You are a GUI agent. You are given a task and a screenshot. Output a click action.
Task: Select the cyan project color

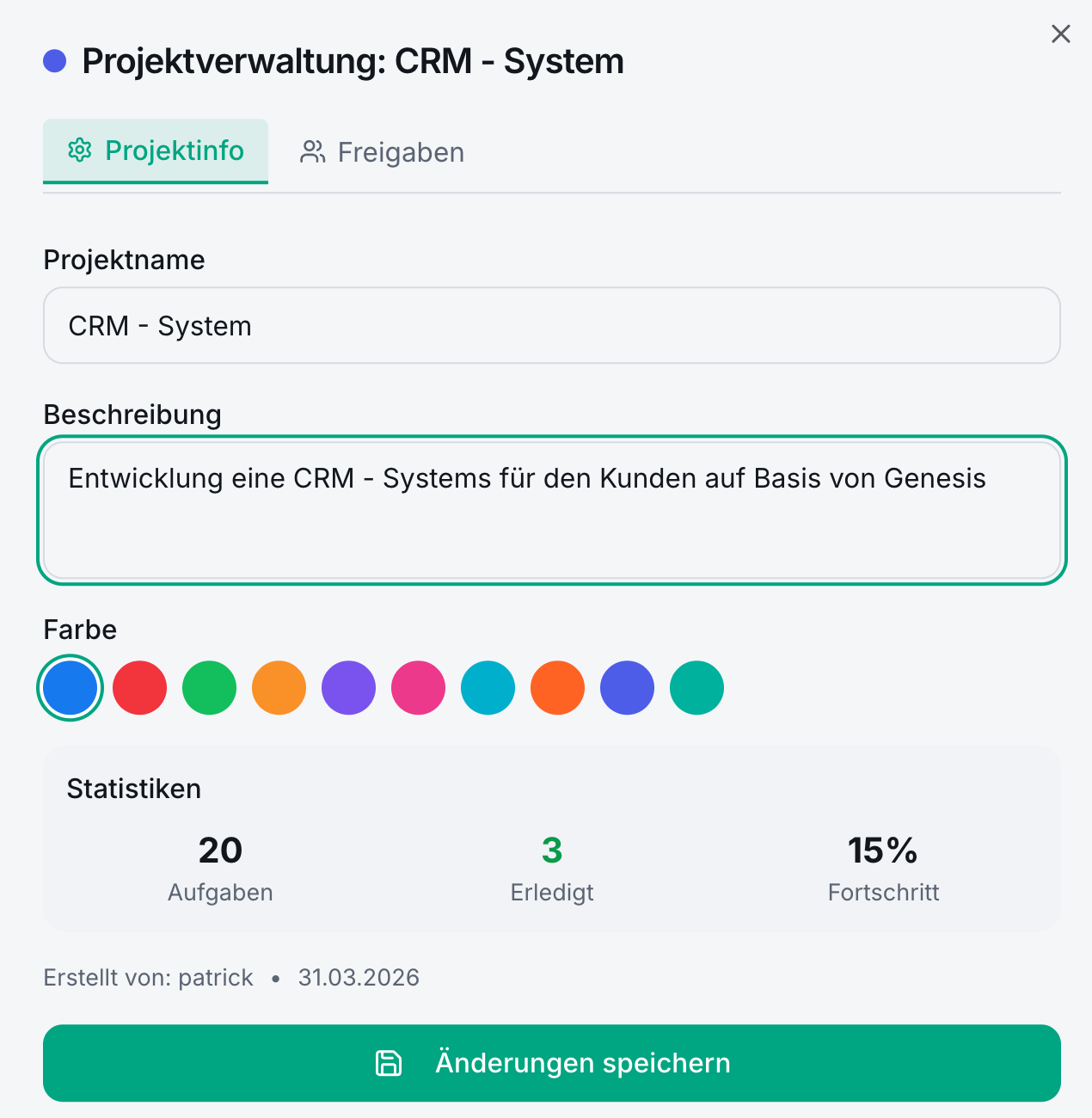click(488, 687)
